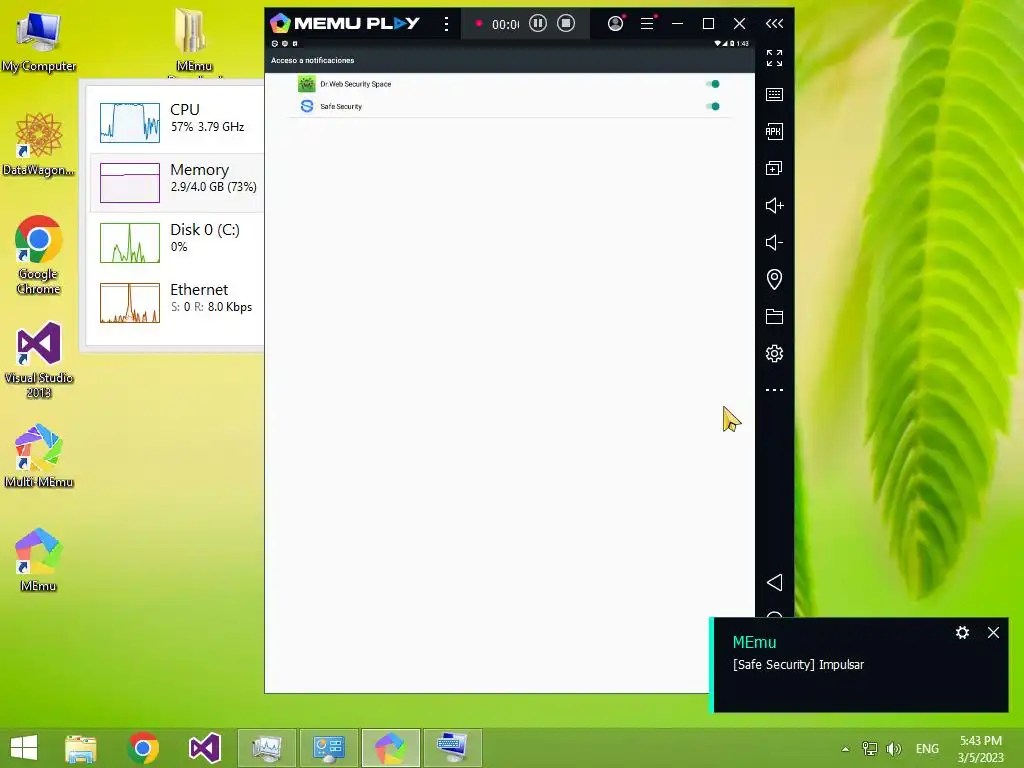Open the MEmu account profile icon
The height and width of the screenshot is (768, 1024).
click(x=615, y=24)
